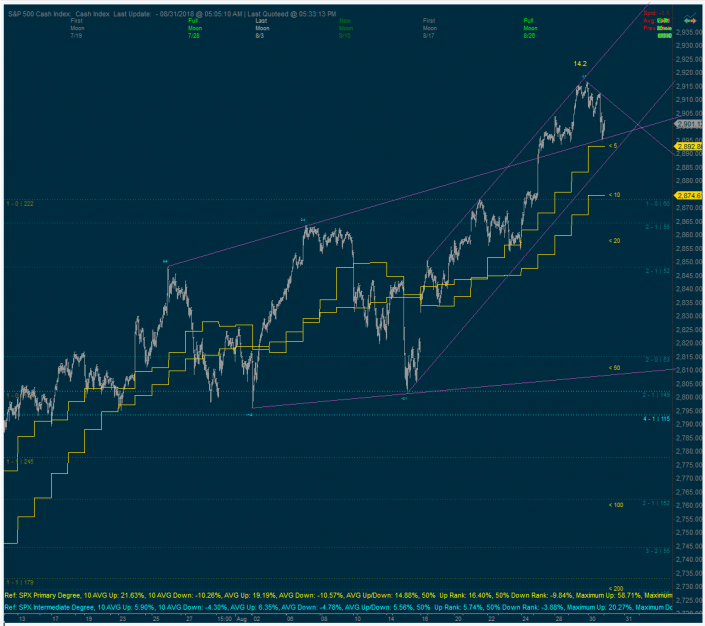The image size is (705, 626).
Task: Click the '4 - 1 | 115' right label
Action: point(656,419)
